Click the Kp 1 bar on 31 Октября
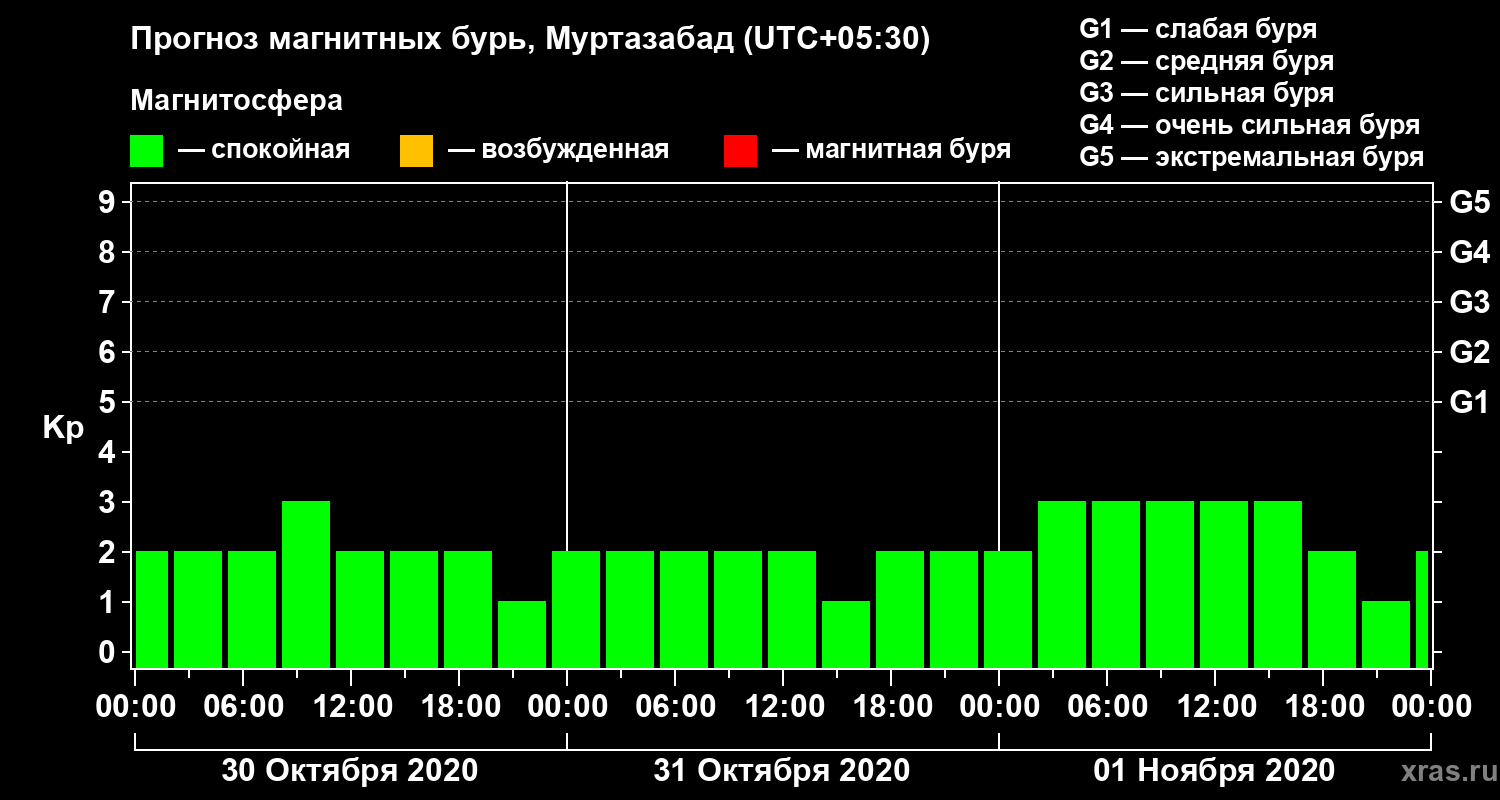1500x800 pixels. click(x=846, y=634)
